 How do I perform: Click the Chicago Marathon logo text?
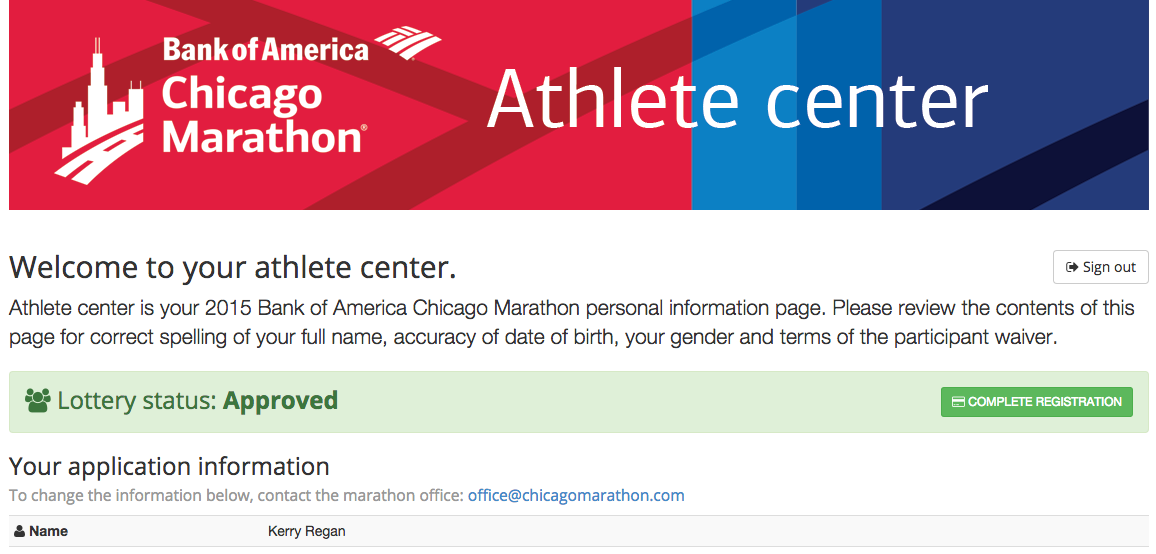tap(260, 114)
